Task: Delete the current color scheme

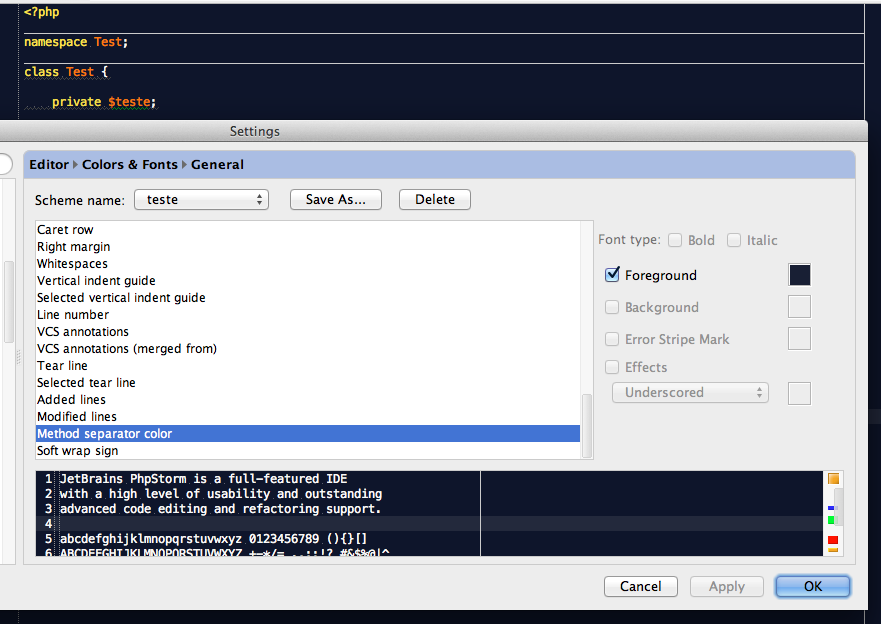Action: [x=435, y=199]
